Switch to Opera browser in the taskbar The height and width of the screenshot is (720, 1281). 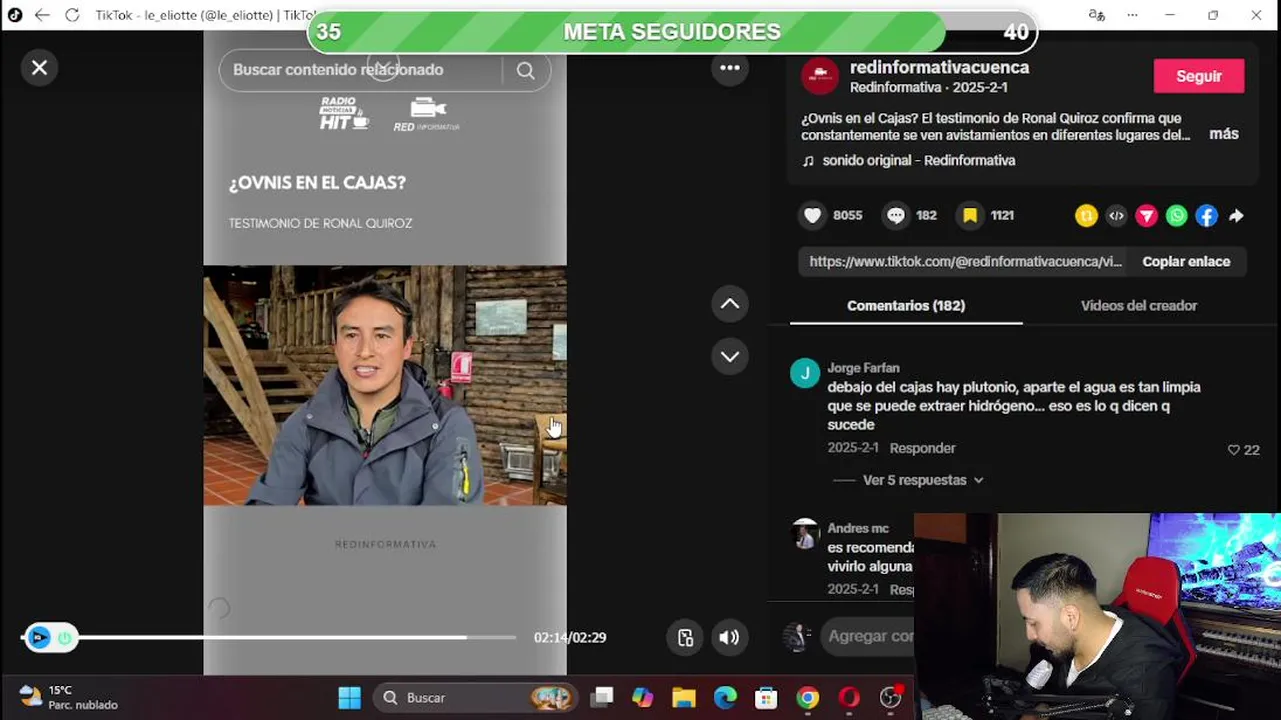(x=849, y=698)
